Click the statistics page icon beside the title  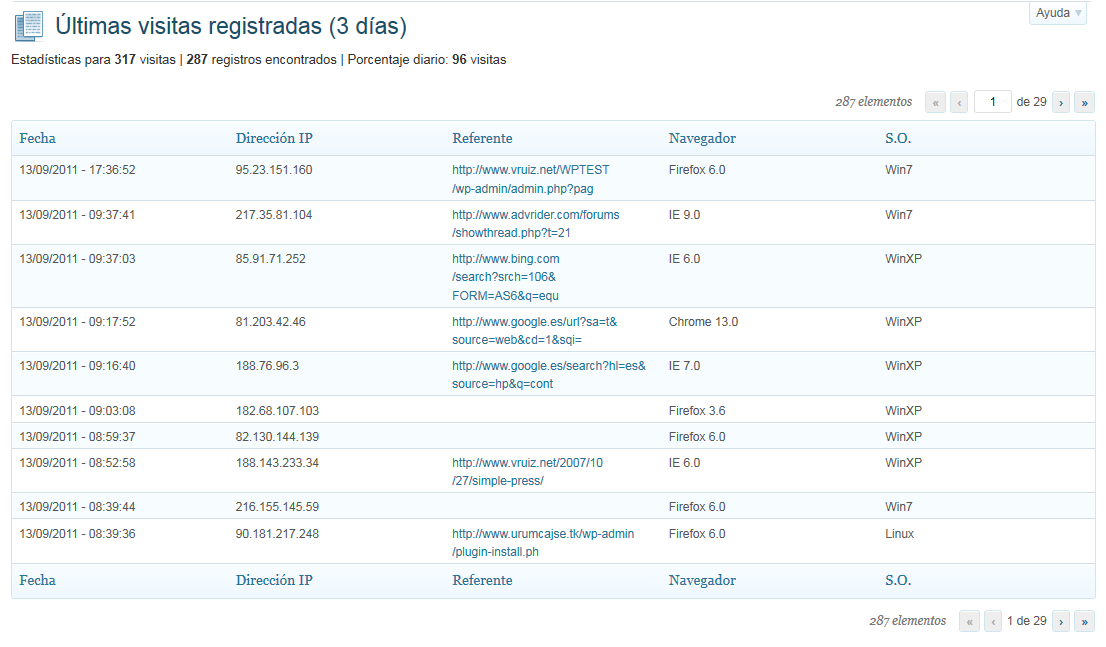click(x=29, y=26)
